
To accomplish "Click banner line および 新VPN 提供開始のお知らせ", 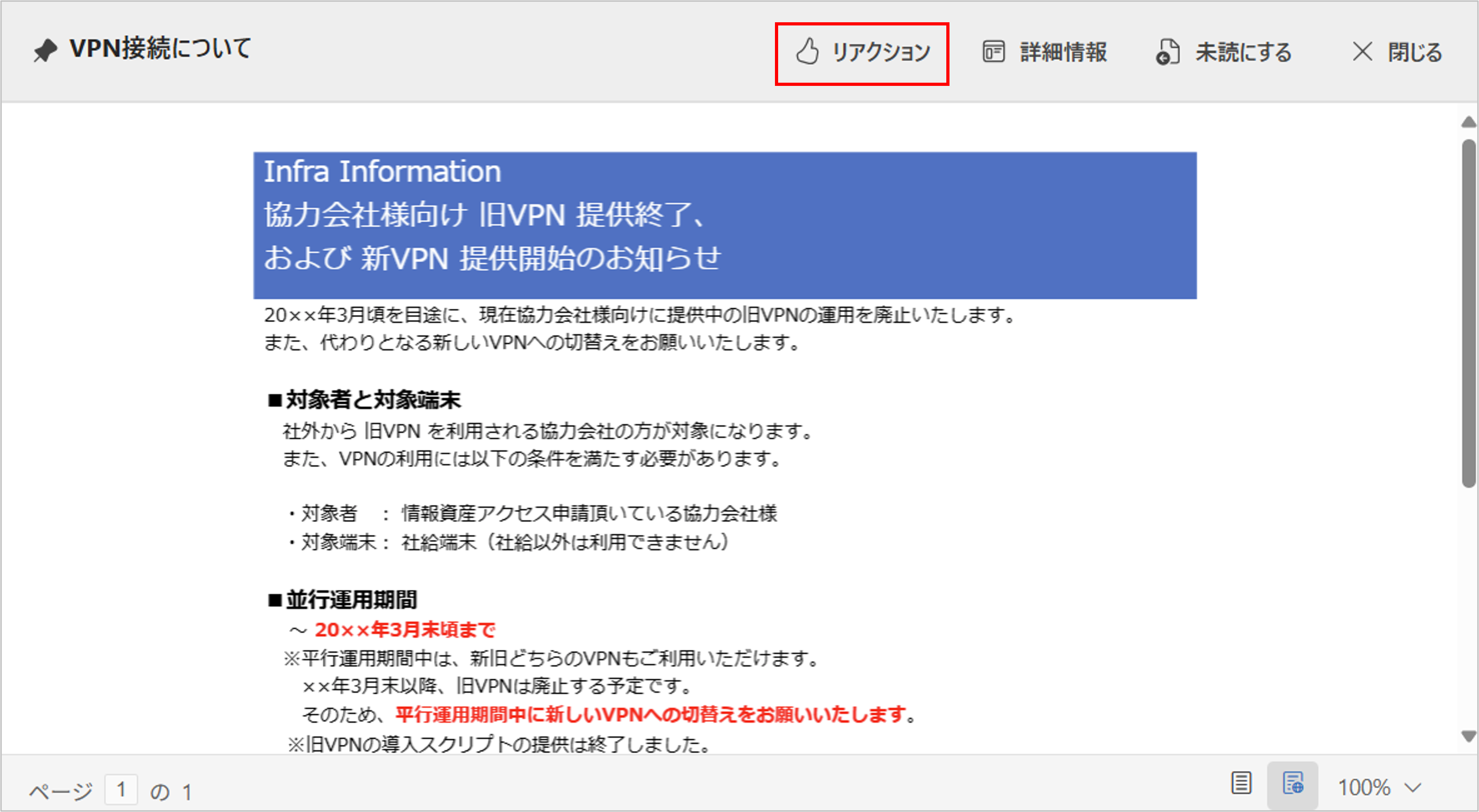I will point(492,258).
